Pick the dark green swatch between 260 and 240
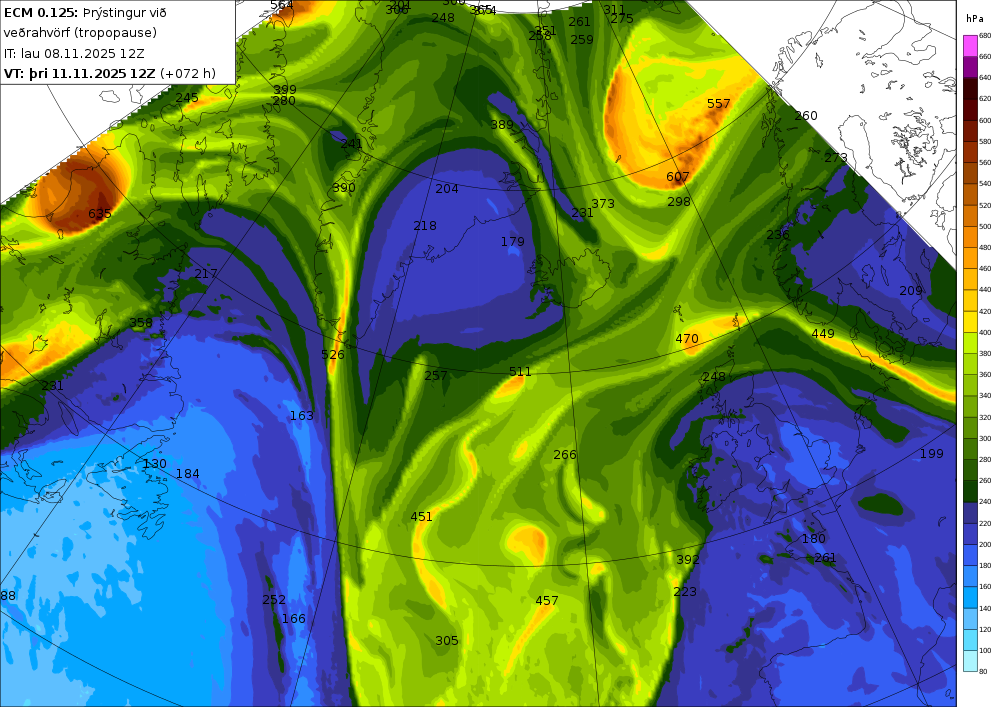This screenshot has width=1000, height=707. pyautogui.click(x=970, y=492)
